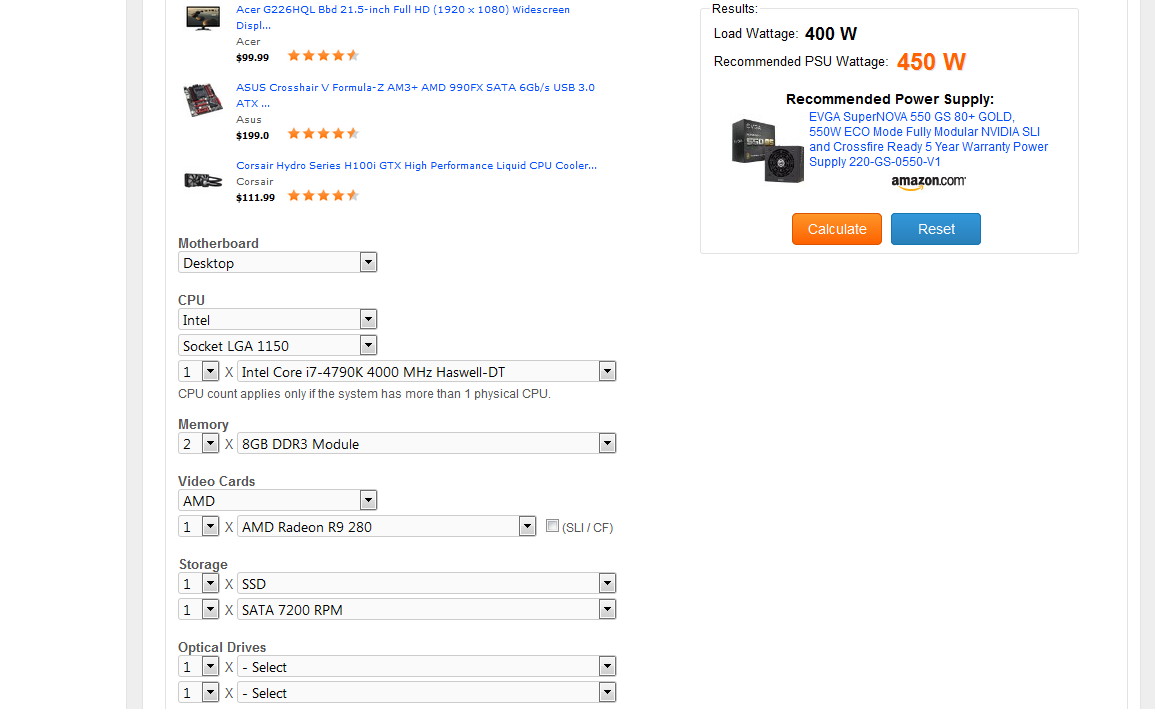1155x709 pixels.
Task: Enable the SLI / CF checkbox
Action: point(552,526)
